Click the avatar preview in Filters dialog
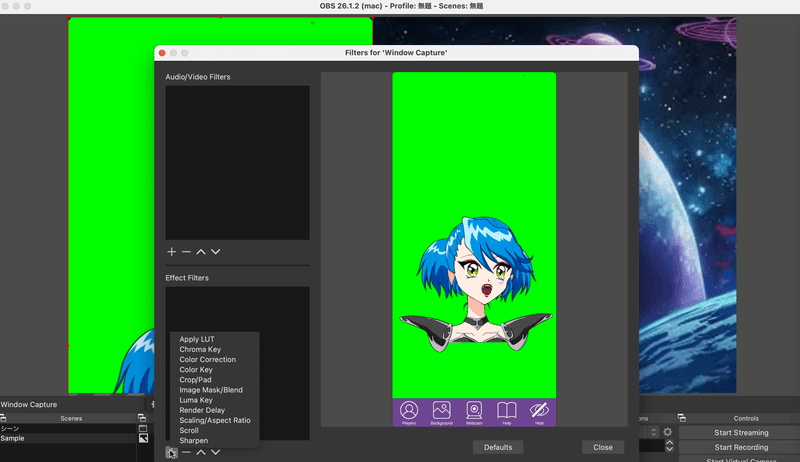This screenshot has height=462, width=800. point(474,249)
